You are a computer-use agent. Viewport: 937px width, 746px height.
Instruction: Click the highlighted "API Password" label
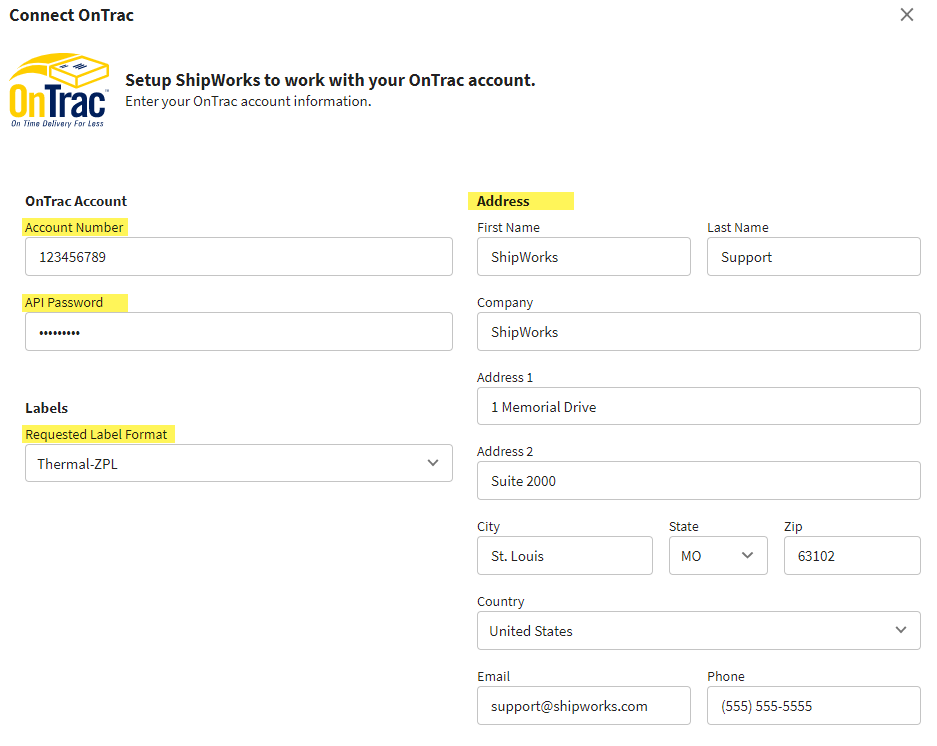(64, 302)
